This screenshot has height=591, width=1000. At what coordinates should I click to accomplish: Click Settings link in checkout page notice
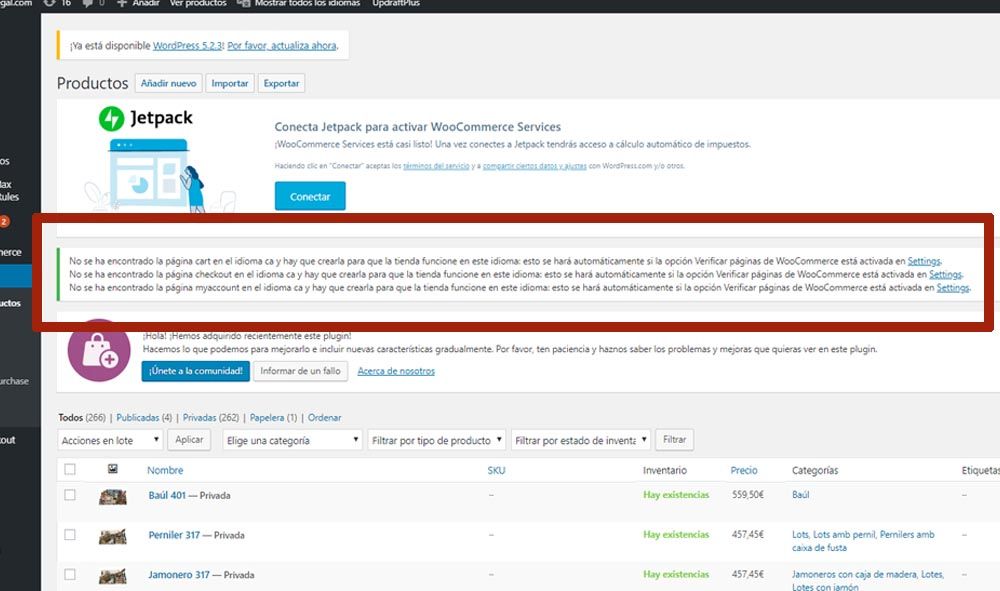coord(945,274)
